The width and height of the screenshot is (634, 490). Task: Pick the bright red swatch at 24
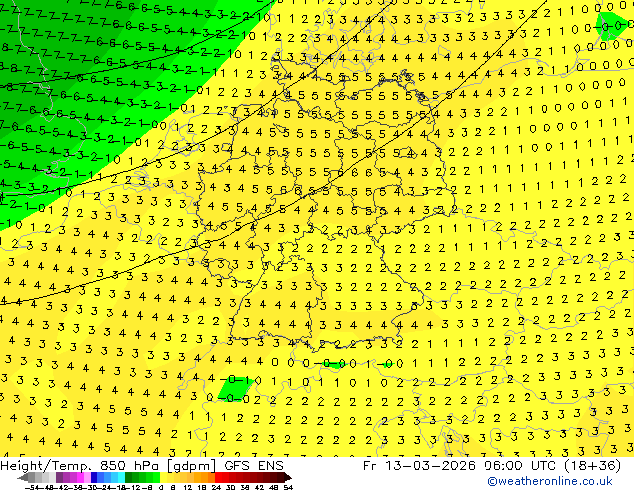tap(218, 477)
